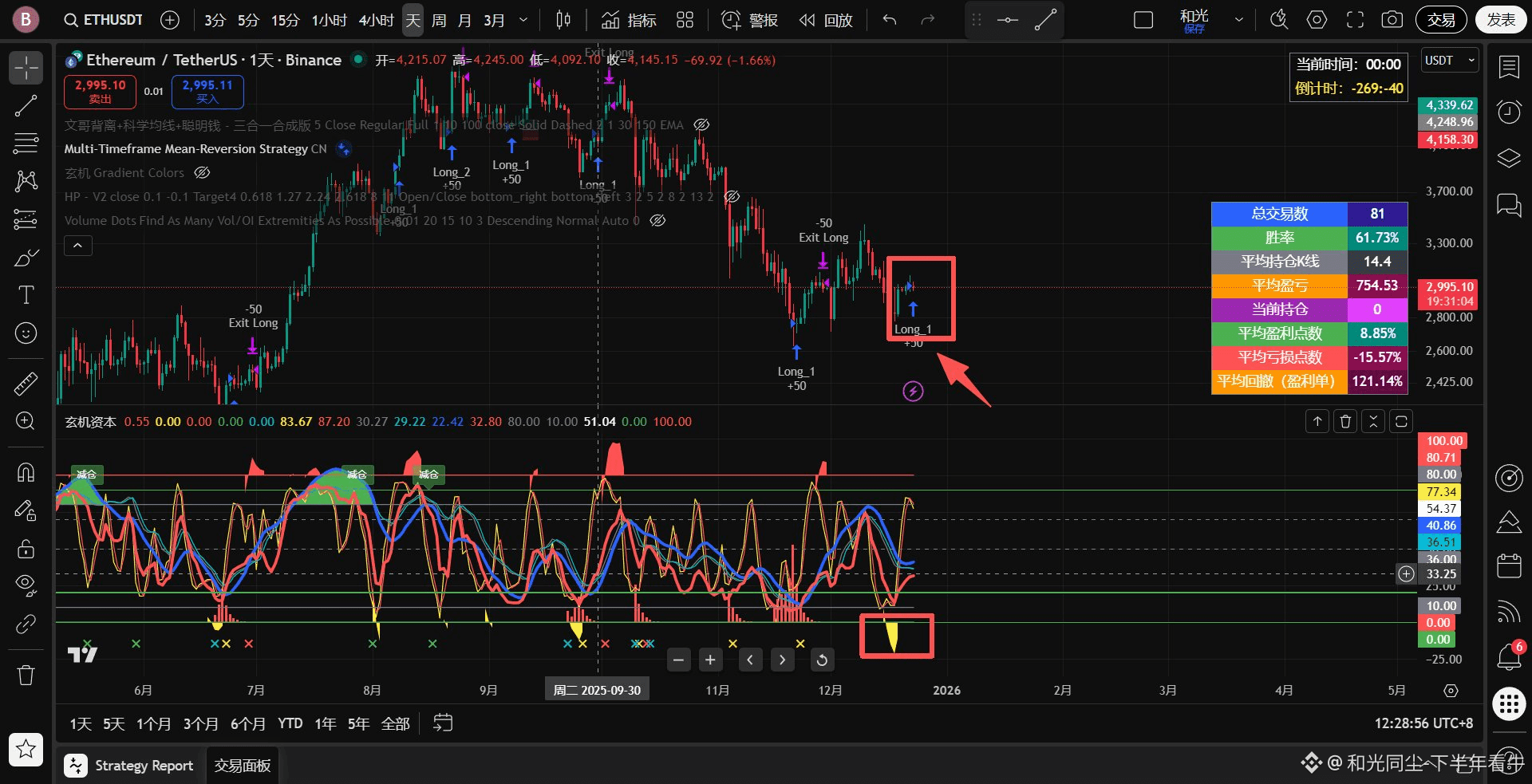
Task: Open the Strategy Report tab
Action: [x=130, y=766]
